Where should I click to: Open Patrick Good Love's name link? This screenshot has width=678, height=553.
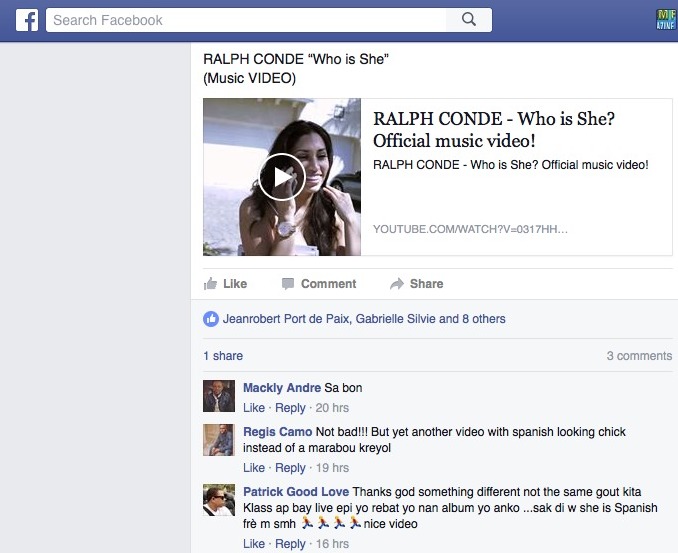[296, 492]
